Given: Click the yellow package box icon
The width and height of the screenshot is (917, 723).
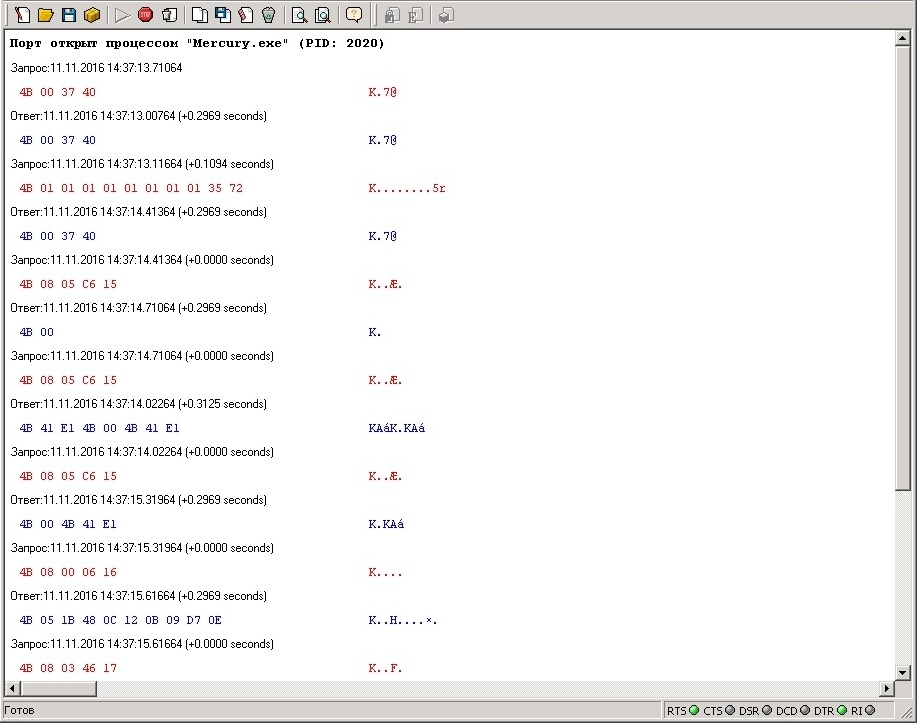Looking at the screenshot, I should pyautogui.click(x=92, y=15).
